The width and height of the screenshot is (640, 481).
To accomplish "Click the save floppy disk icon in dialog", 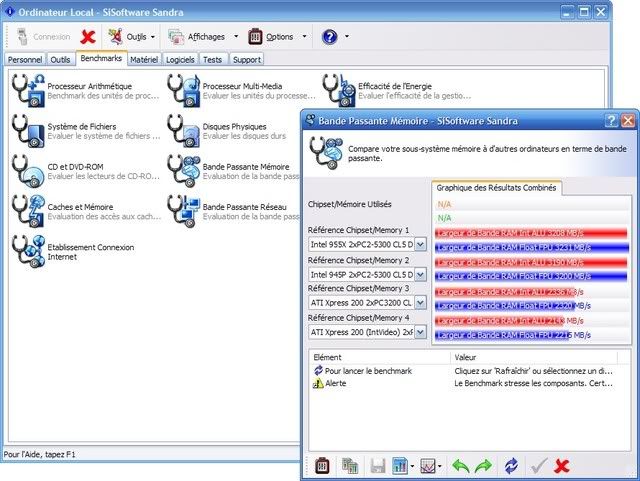I will 377,465.
